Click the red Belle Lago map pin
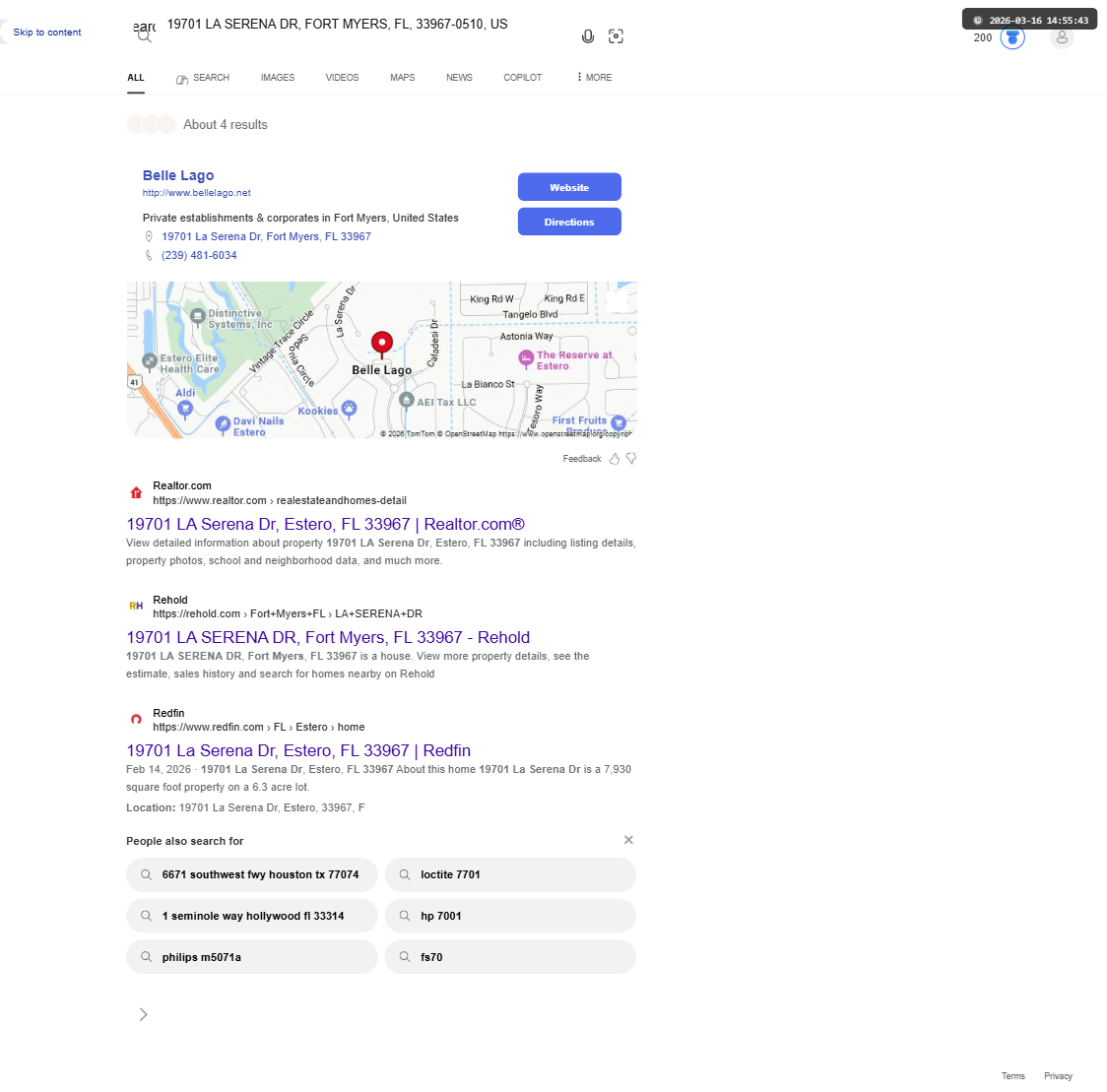The width and height of the screenshot is (1107, 1092). [x=382, y=344]
